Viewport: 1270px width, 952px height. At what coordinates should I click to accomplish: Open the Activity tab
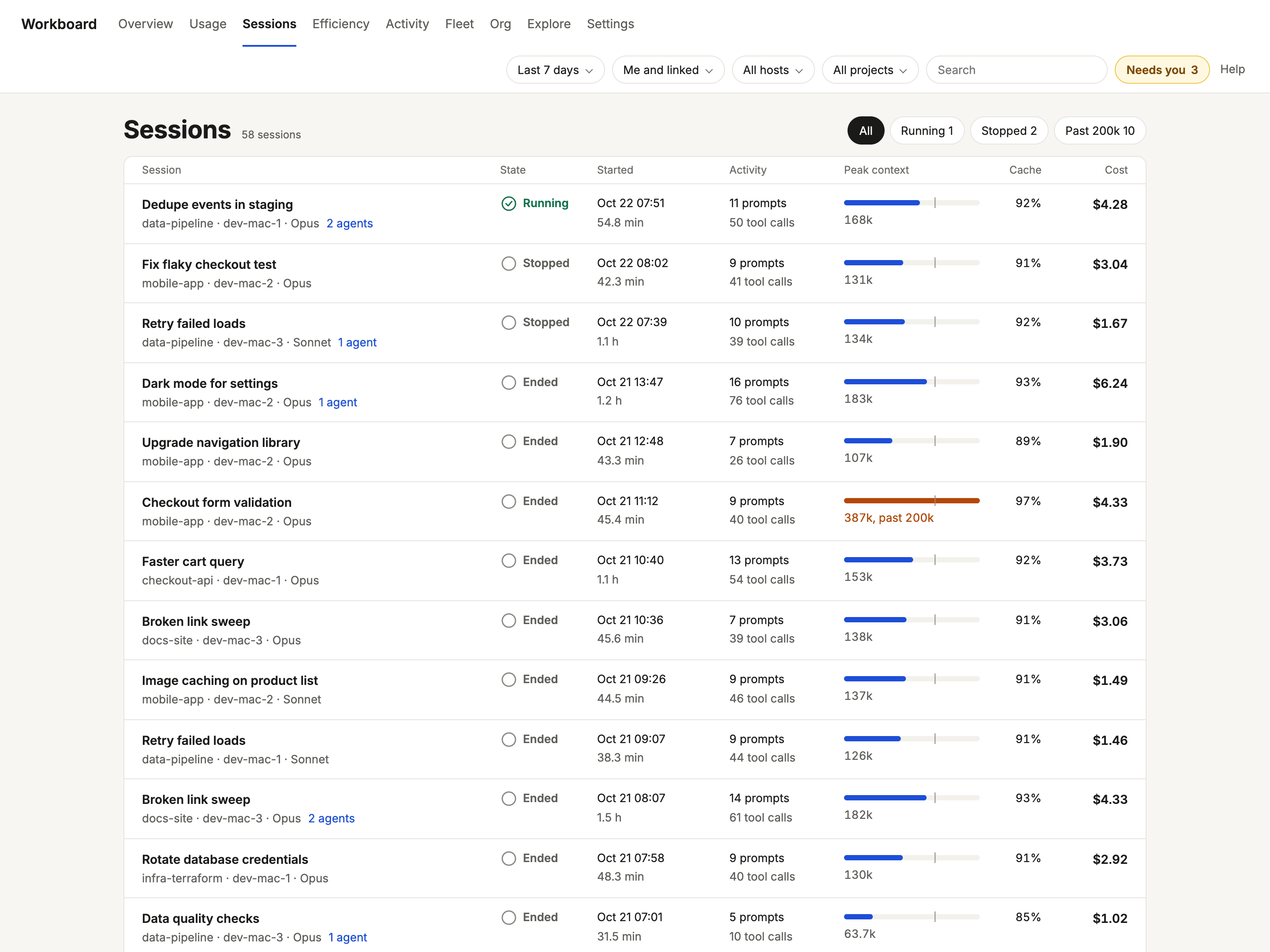(407, 24)
